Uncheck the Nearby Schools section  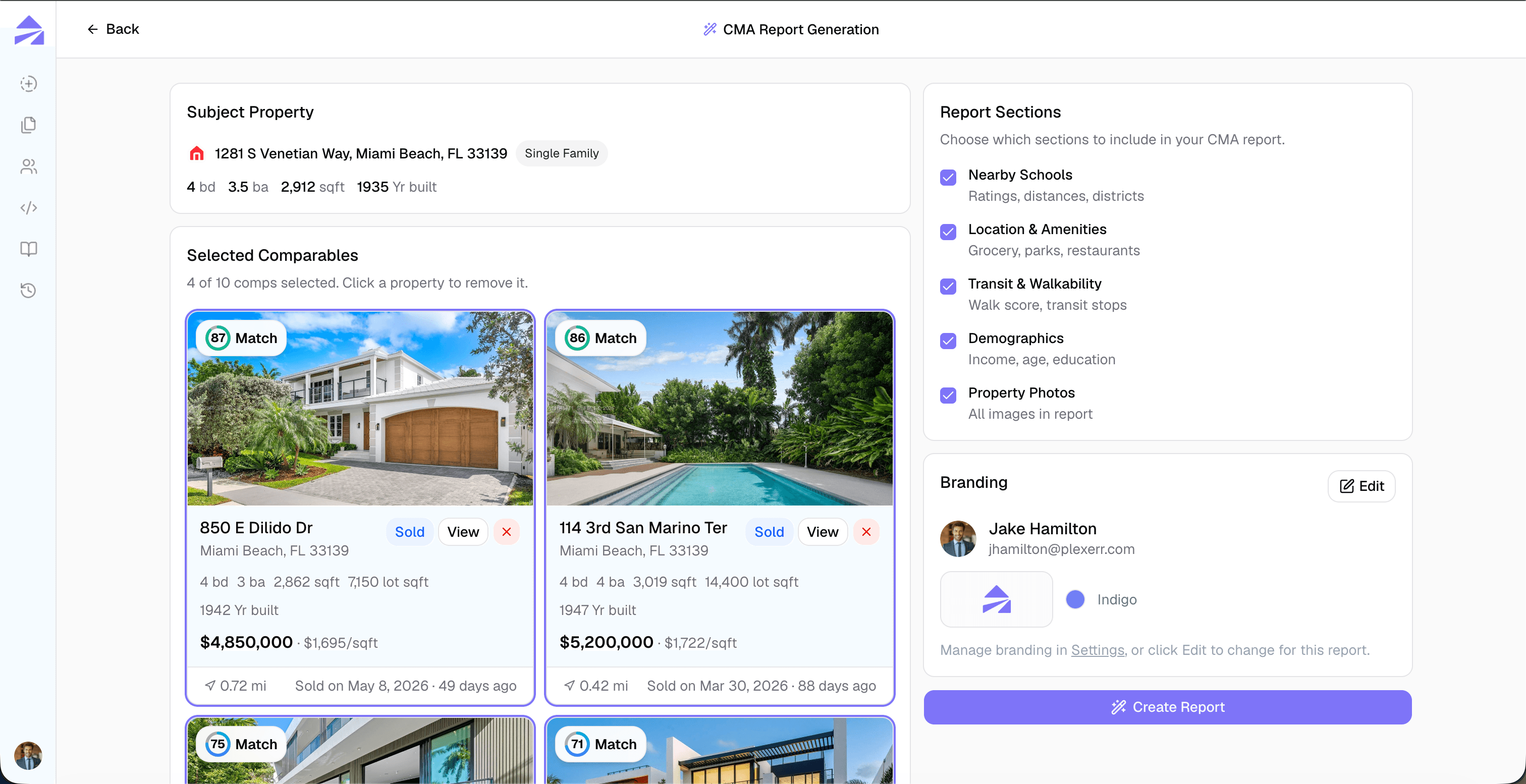click(x=948, y=177)
